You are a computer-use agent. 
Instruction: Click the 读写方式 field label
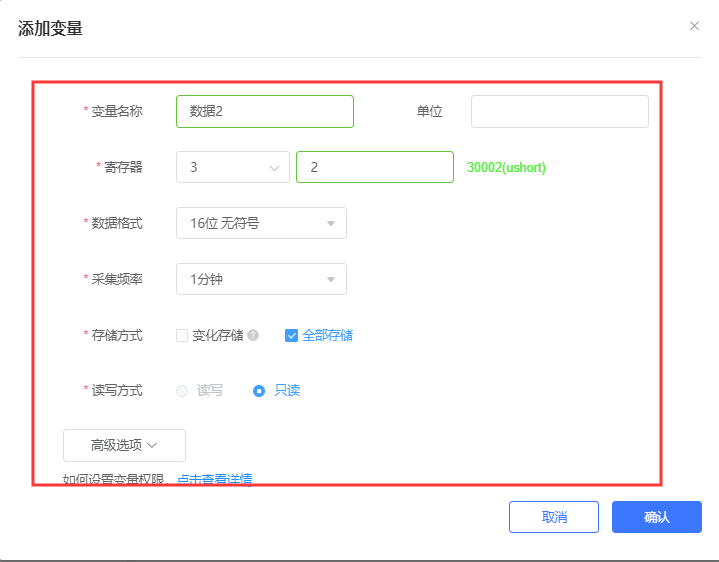(117, 391)
